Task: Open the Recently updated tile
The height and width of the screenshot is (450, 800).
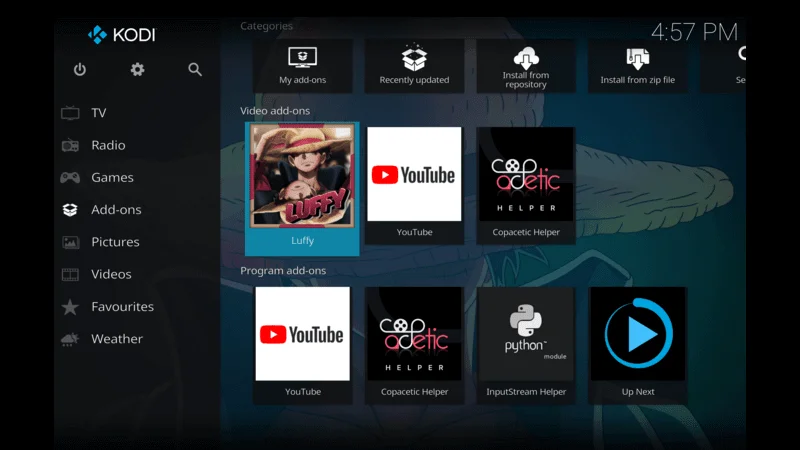Action: pyautogui.click(x=414, y=65)
